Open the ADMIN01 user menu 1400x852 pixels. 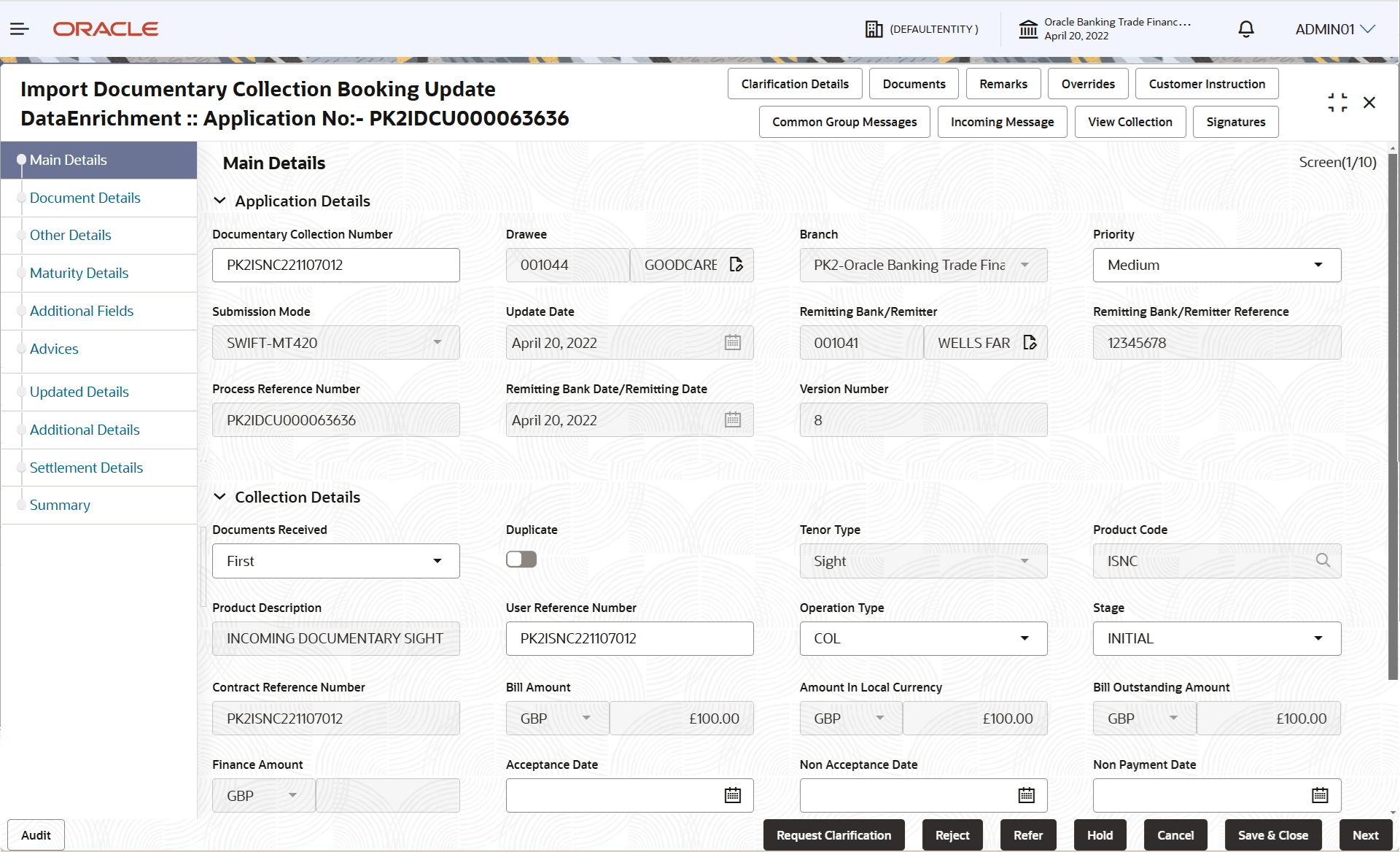pos(1334,29)
